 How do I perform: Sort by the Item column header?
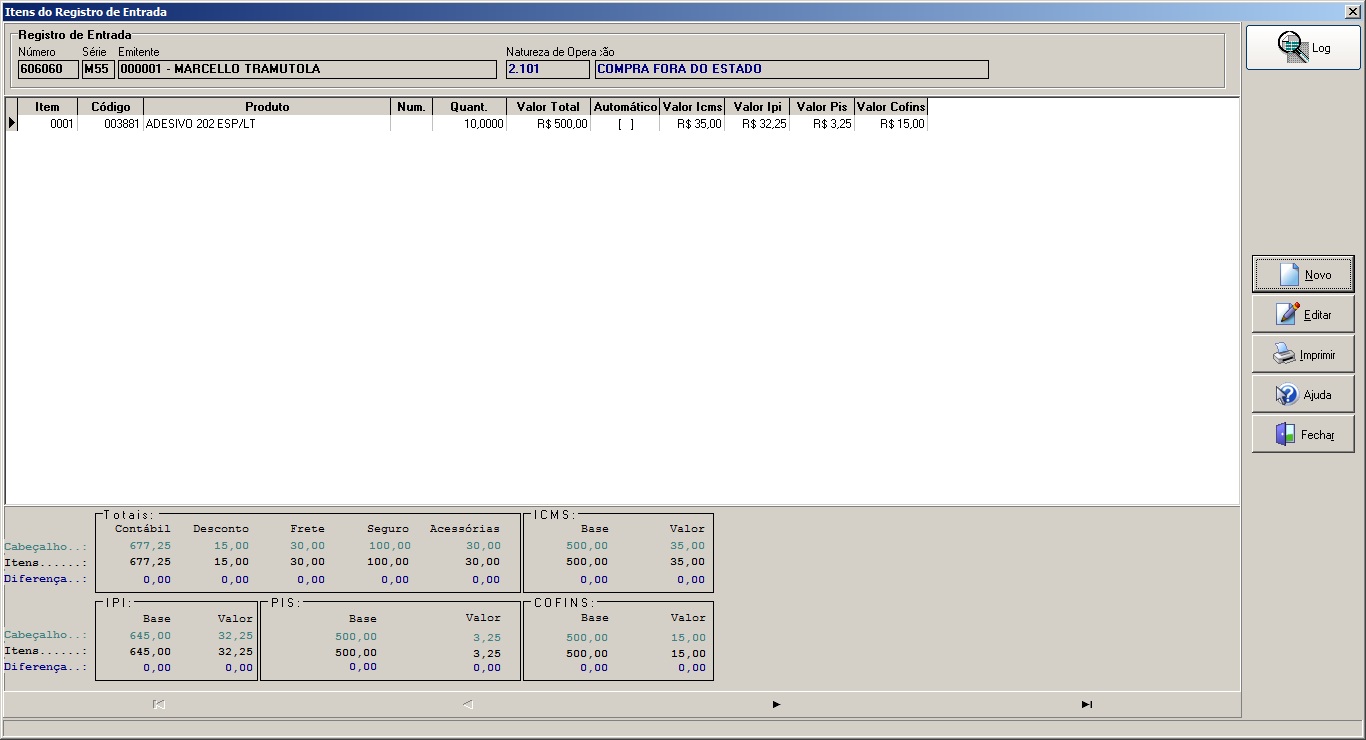coord(47,107)
